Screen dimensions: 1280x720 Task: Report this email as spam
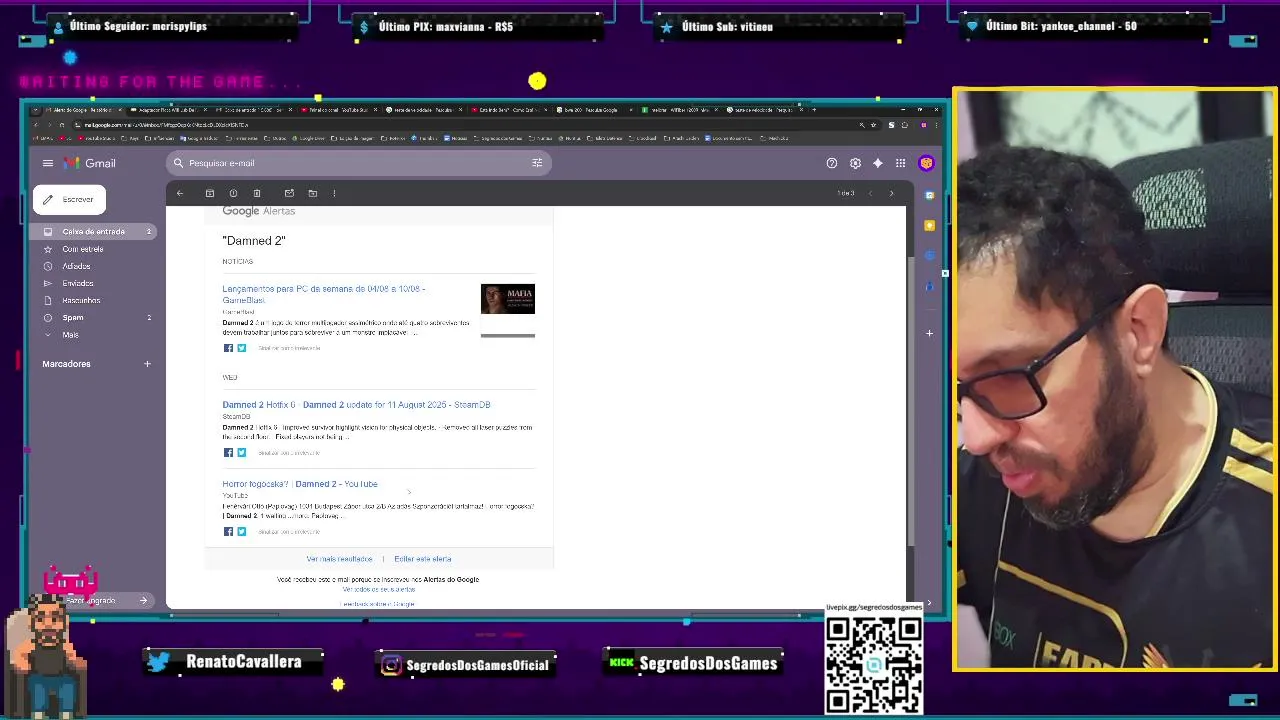coord(233,193)
